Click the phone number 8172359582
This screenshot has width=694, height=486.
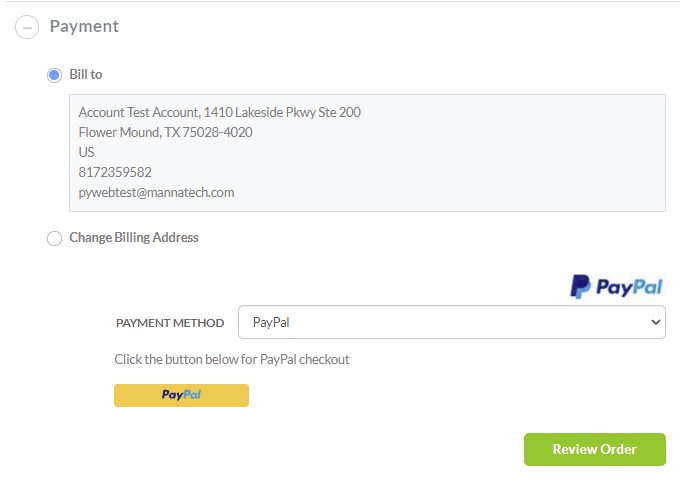115,172
